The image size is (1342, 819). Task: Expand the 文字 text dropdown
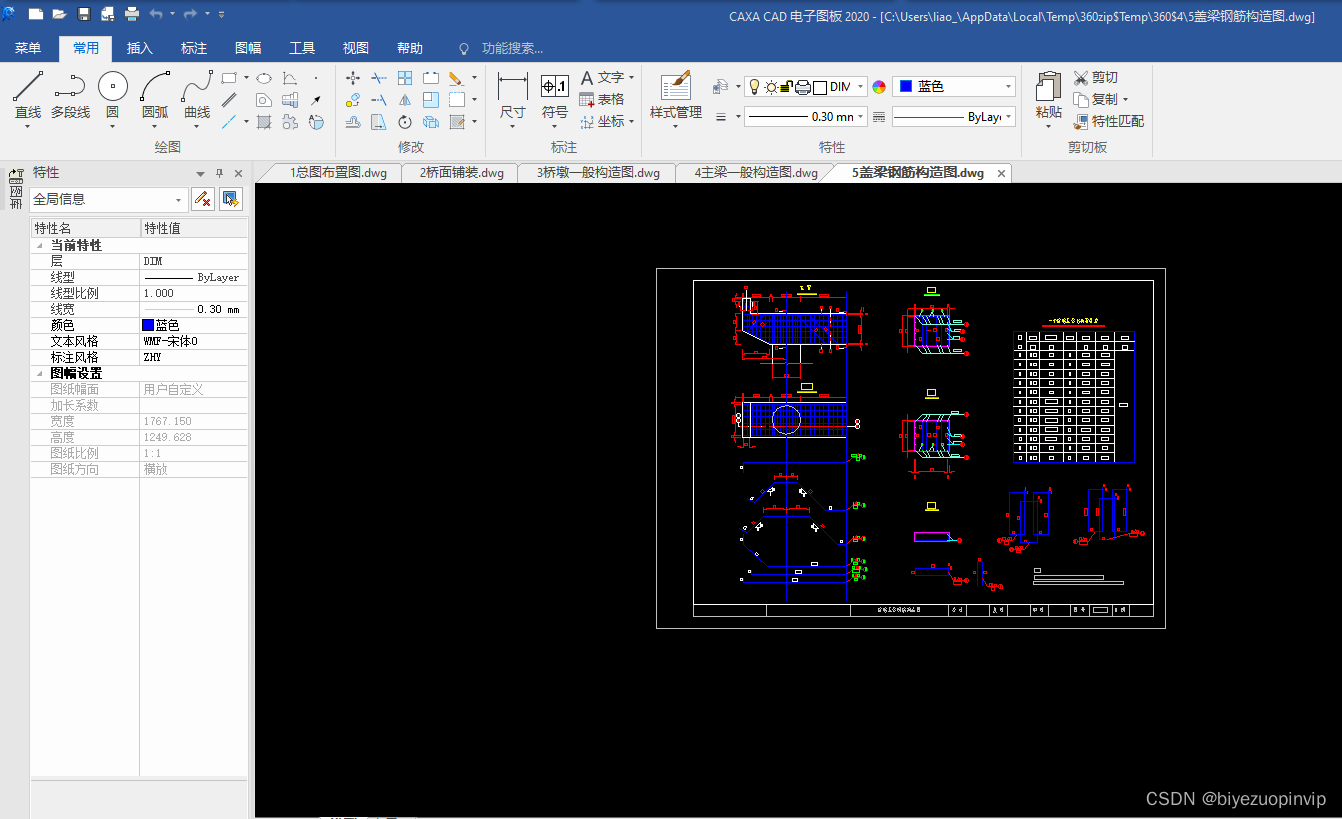tap(632, 77)
